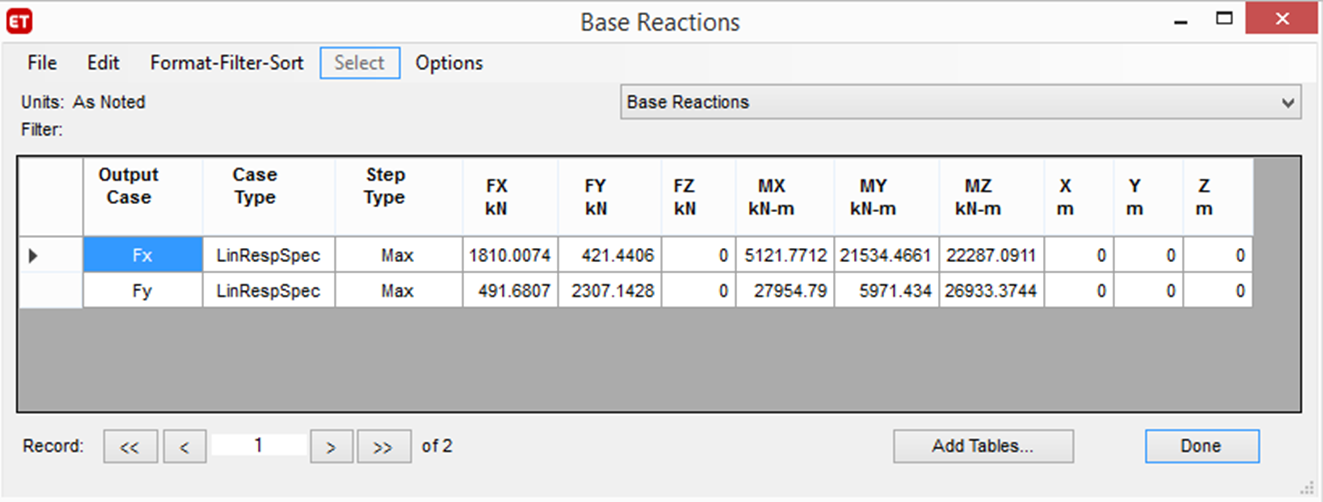Viewport: 1323px width, 502px height.
Task: Click the Add Tables button
Action: [x=982, y=446]
